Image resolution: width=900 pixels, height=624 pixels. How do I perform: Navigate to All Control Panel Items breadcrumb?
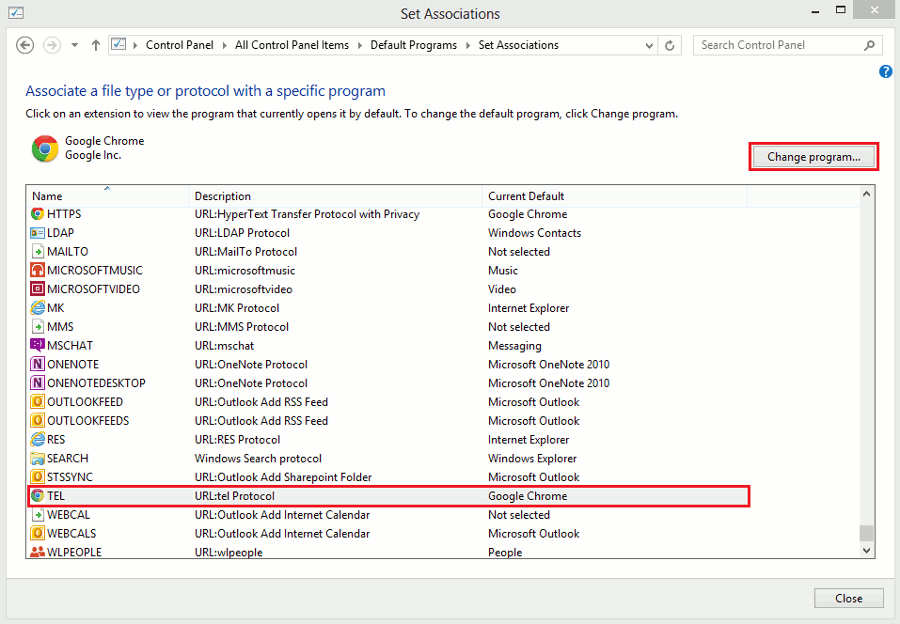(292, 45)
